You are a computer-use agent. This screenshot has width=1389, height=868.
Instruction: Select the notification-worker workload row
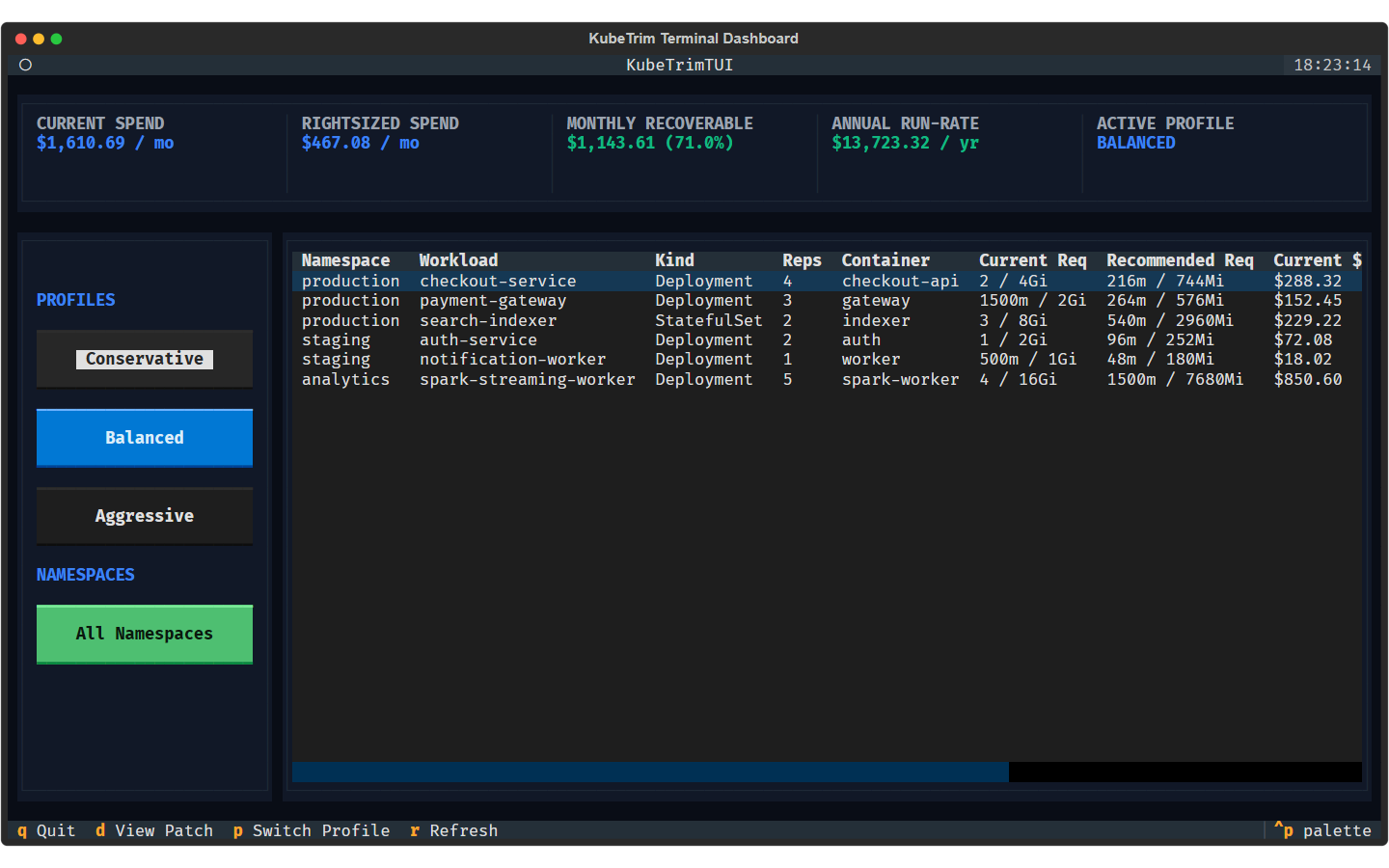[x=827, y=360]
